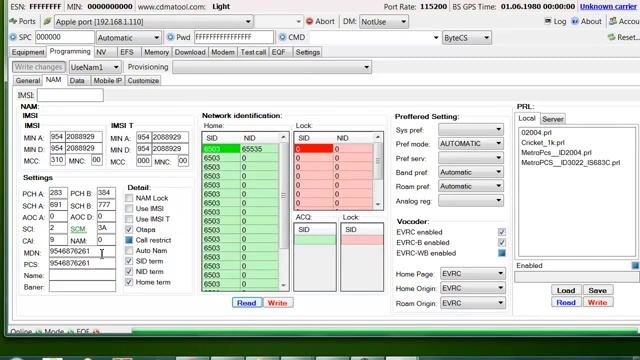Open the Unknown carrier link
This screenshot has width=640, height=360.
point(608,7)
